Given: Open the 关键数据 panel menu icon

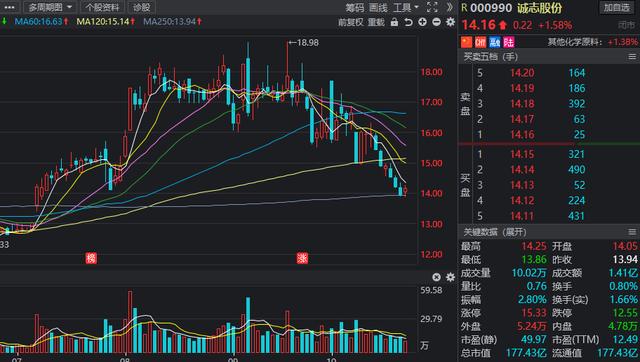Looking at the screenshot, I should (x=632, y=232).
